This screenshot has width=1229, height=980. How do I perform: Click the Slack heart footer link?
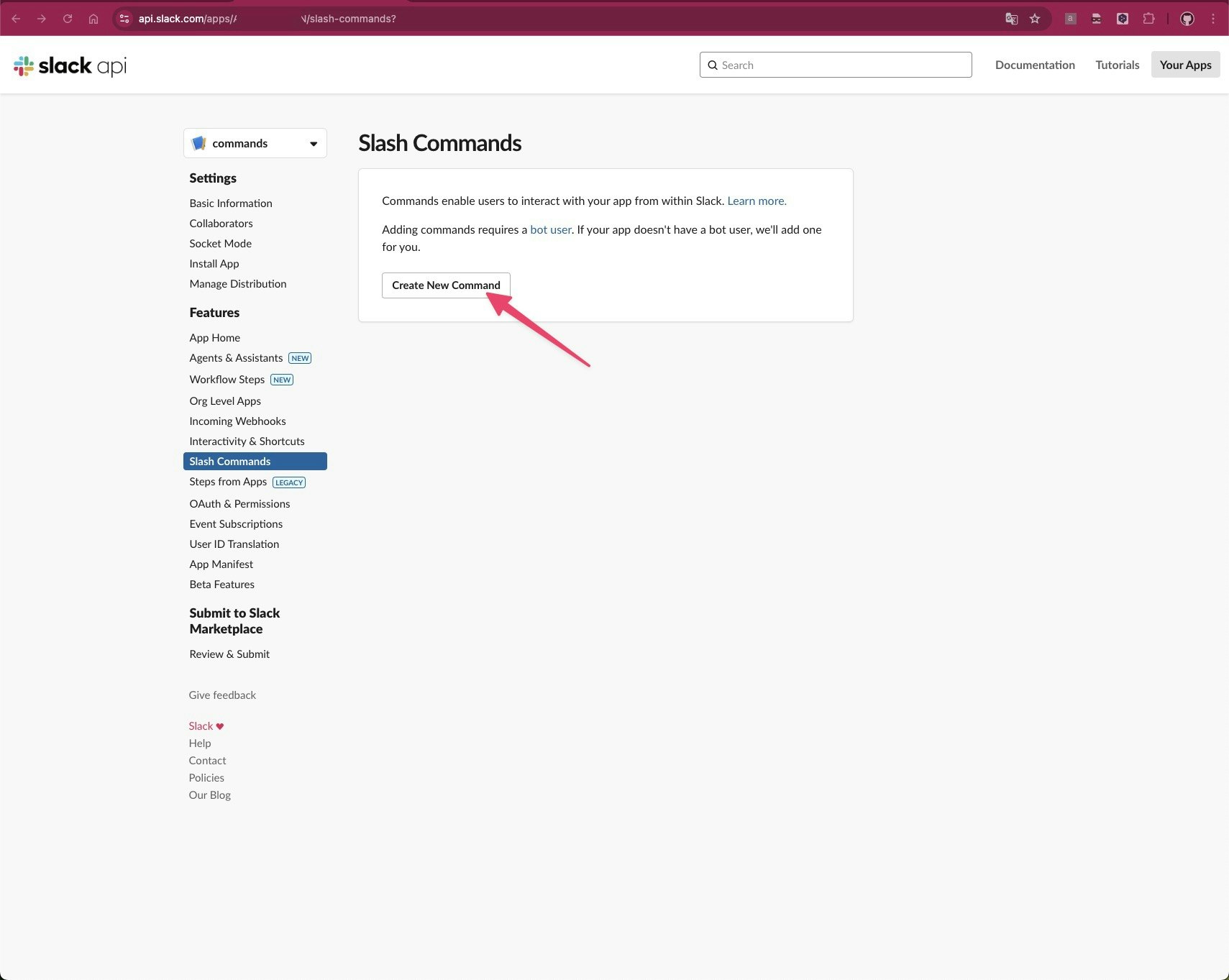pos(206,726)
